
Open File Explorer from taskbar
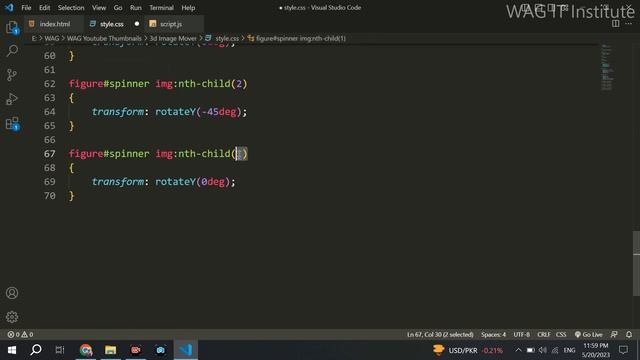point(111,350)
